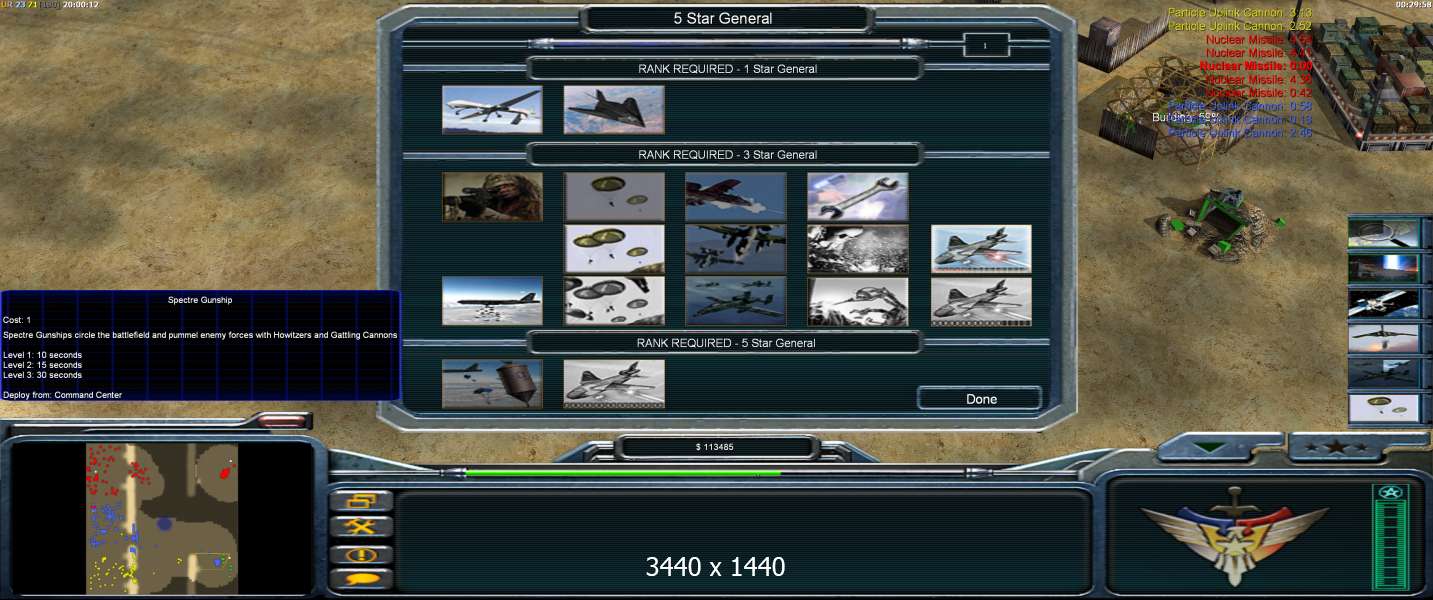Activate top radar-scan shortcut in right sidebar

pos(1384,233)
